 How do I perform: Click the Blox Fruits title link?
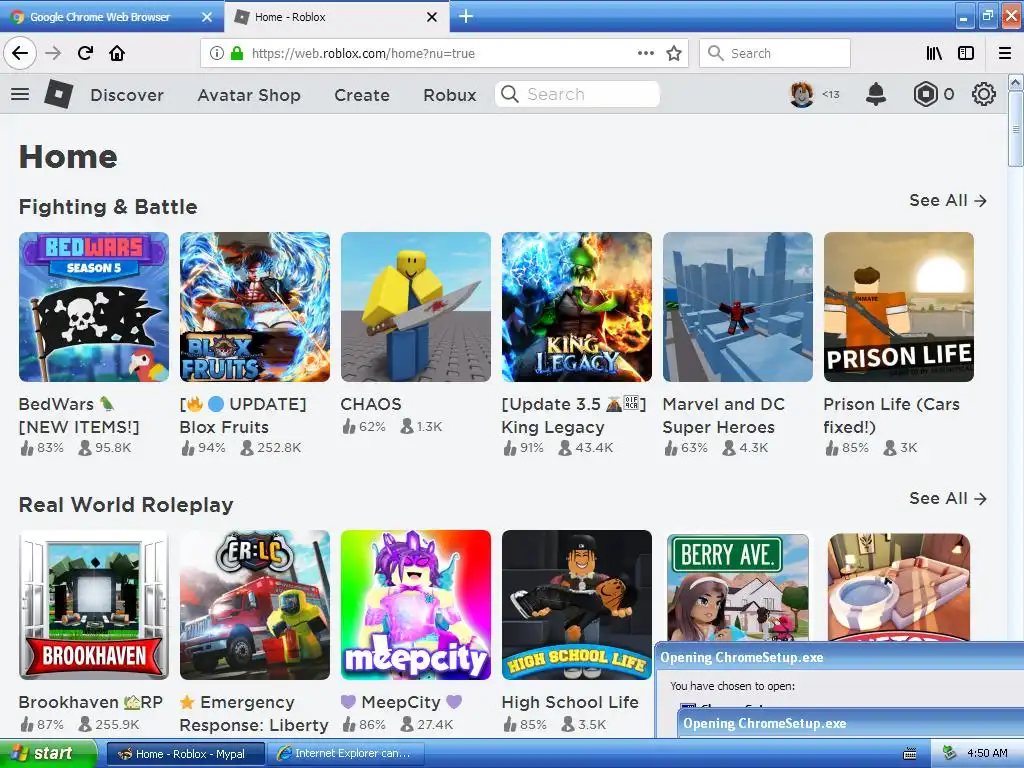coord(243,415)
